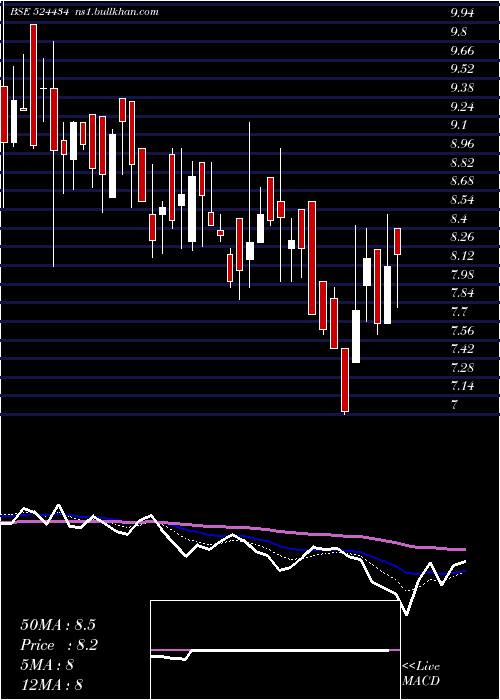
Task: Click the 8.4 price axis label
Action: coord(459,218)
